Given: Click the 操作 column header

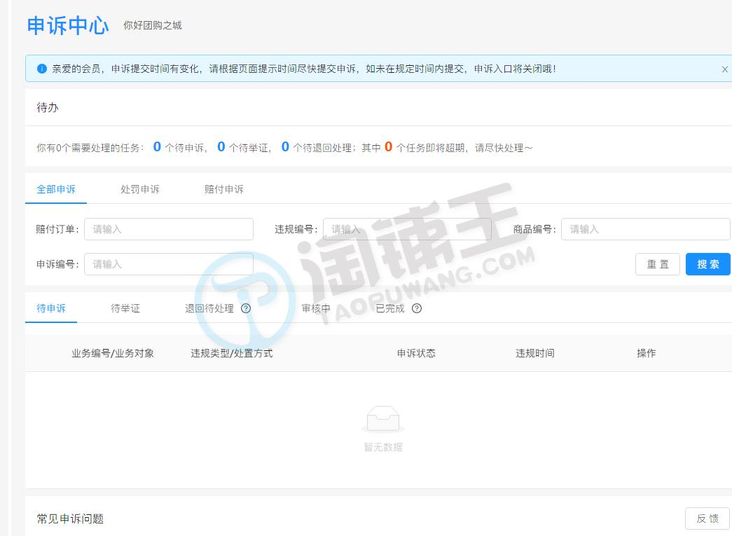Looking at the screenshot, I should click(x=646, y=353).
